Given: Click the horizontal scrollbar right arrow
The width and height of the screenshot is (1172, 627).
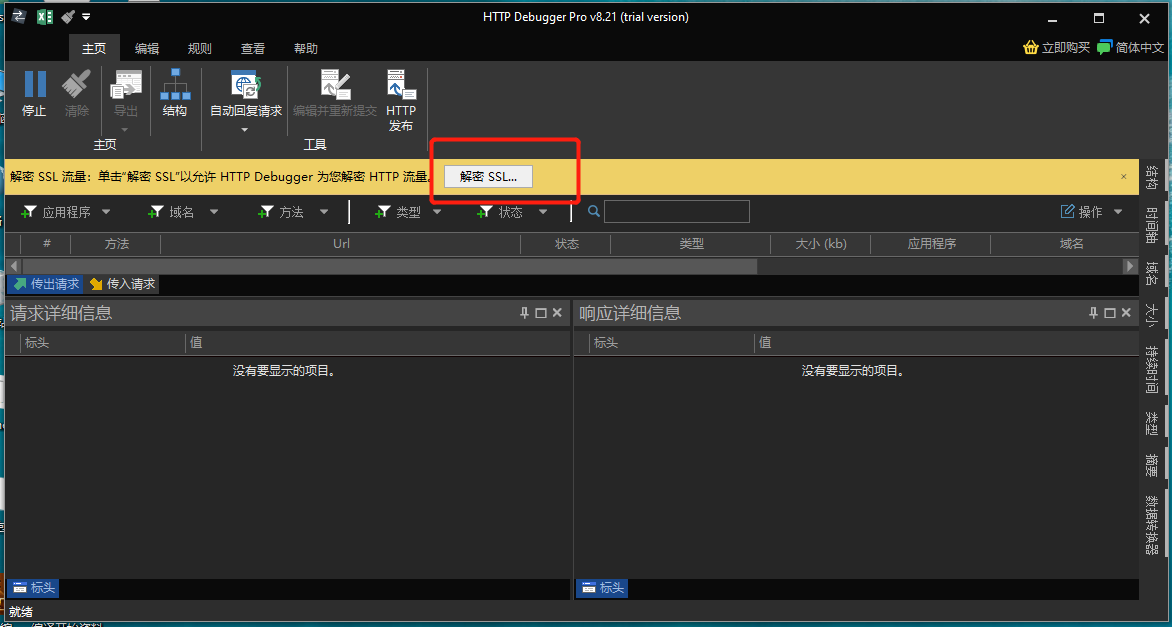Looking at the screenshot, I should 1130,266.
